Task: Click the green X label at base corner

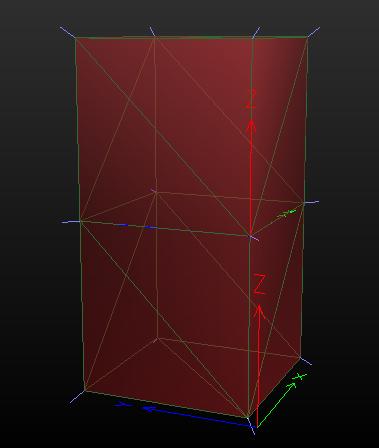Action: click(300, 377)
